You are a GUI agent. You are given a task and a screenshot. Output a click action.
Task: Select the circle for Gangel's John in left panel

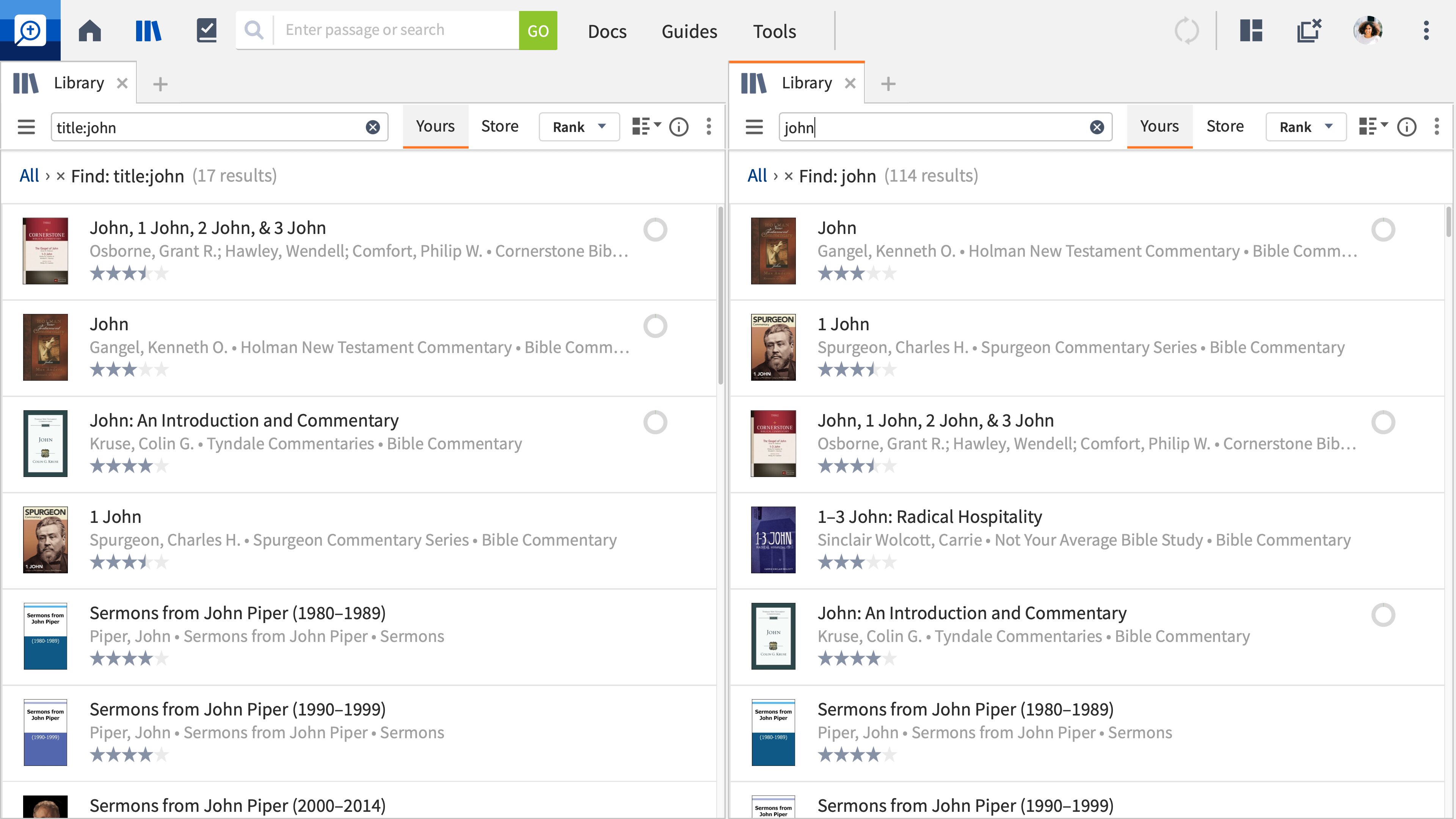[x=656, y=326]
